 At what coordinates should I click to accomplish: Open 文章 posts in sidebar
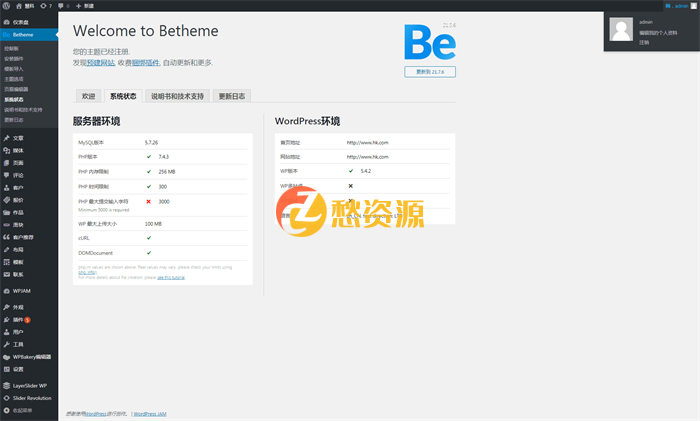29,138
